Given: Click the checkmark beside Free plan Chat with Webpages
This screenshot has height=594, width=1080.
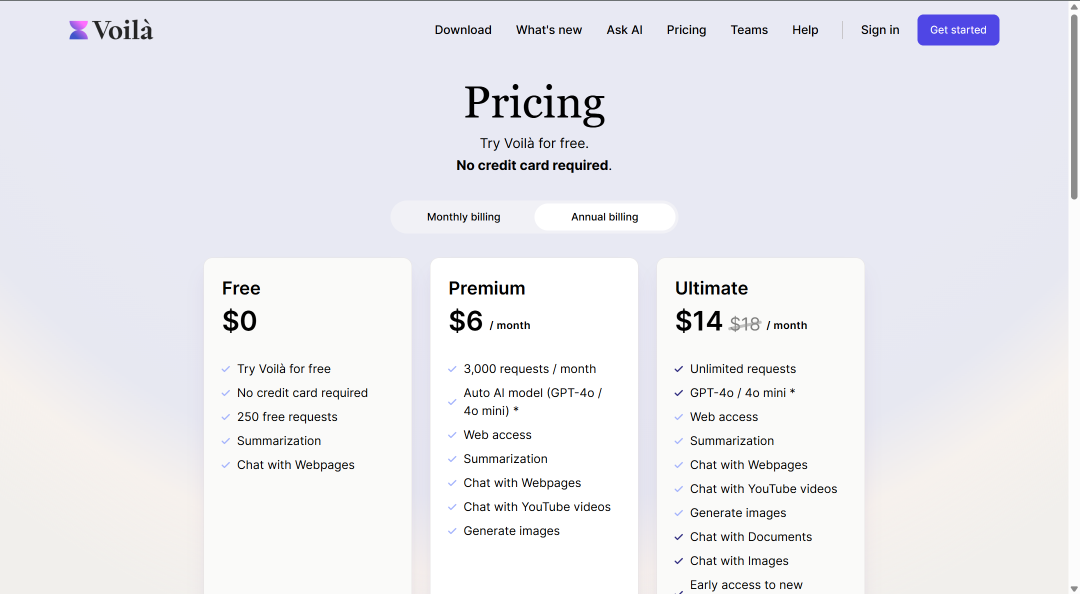Looking at the screenshot, I should pyautogui.click(x=225, y=465).
